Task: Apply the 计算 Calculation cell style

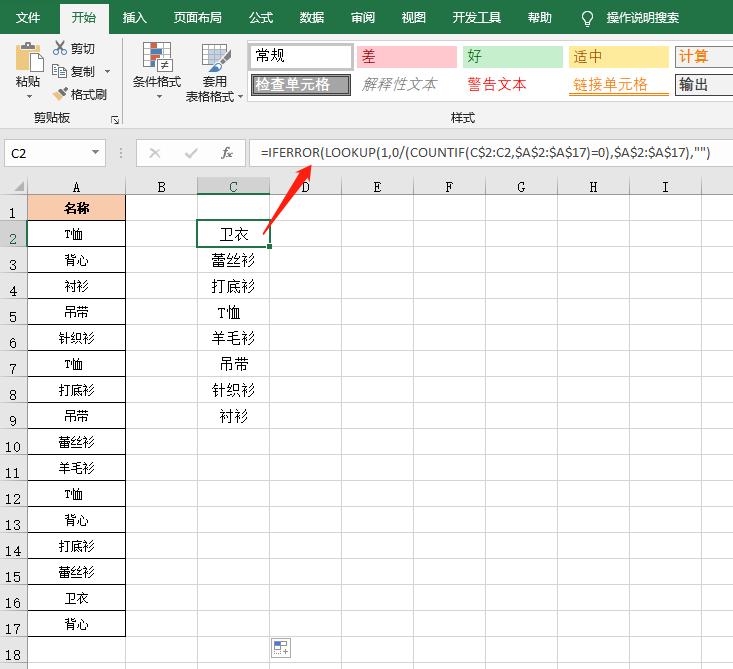Action: pyautogui.click(x=704, y=57)
